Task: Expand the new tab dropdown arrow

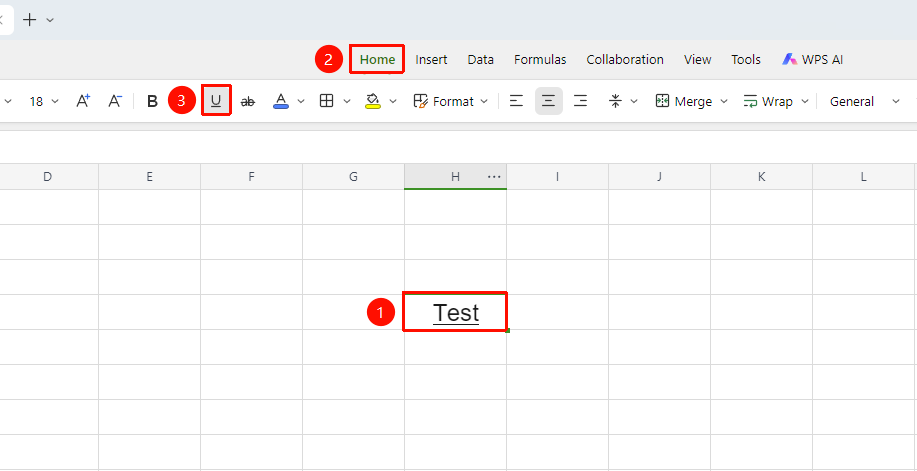Action: click(x=50, y=20)
